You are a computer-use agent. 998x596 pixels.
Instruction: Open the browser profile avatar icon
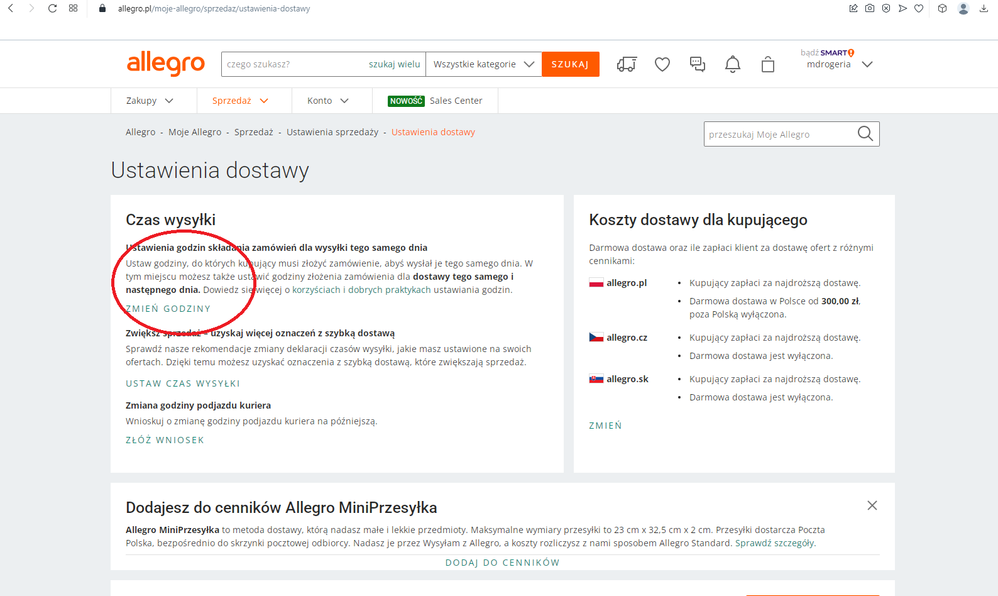click(x=964, y=8)
